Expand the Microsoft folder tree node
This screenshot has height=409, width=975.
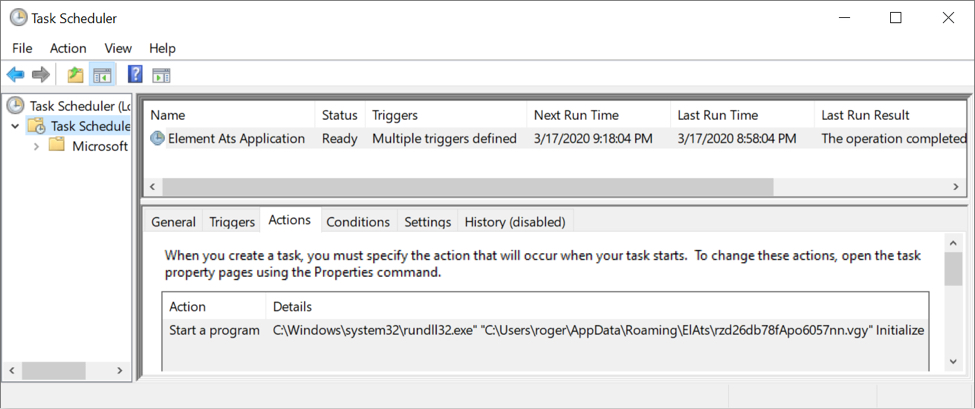pos(36,146)
